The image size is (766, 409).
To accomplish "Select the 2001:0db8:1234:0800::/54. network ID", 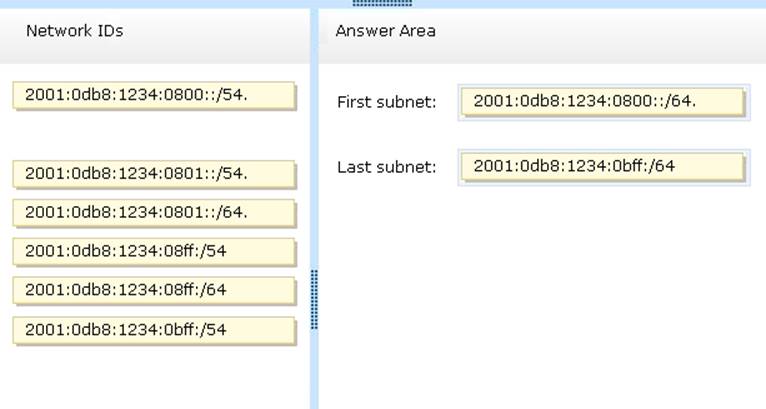I will [x=154, y=95].
